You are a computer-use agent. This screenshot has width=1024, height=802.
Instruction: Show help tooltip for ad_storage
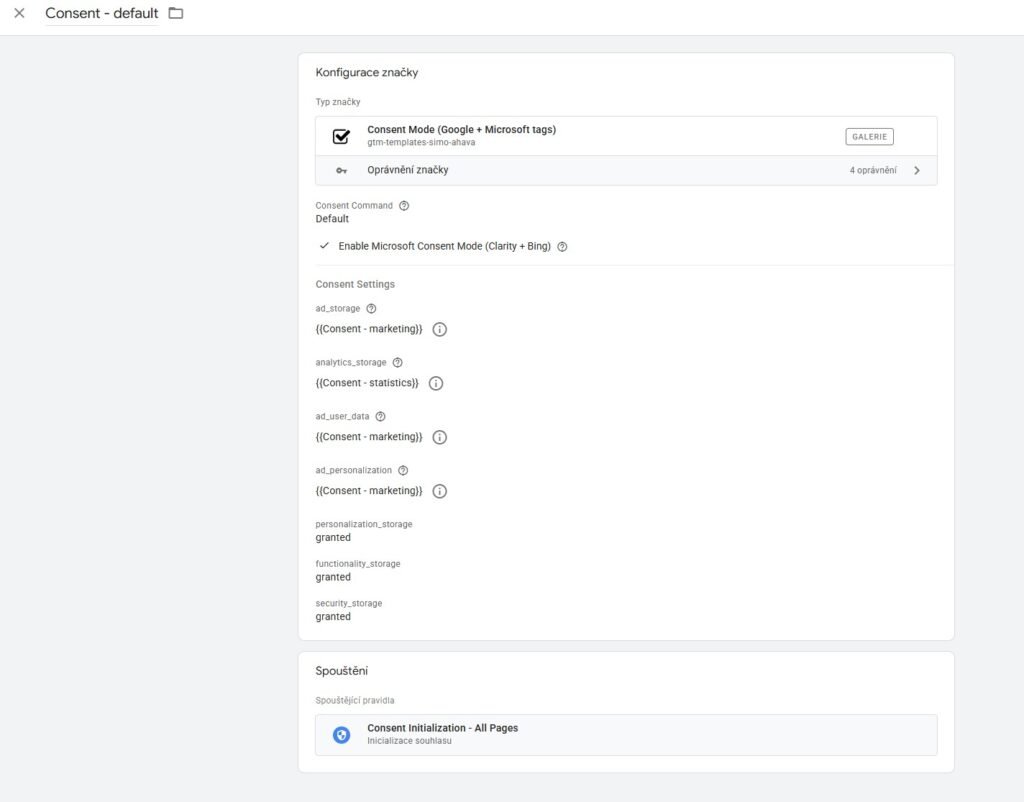click(x=371, y=309)
